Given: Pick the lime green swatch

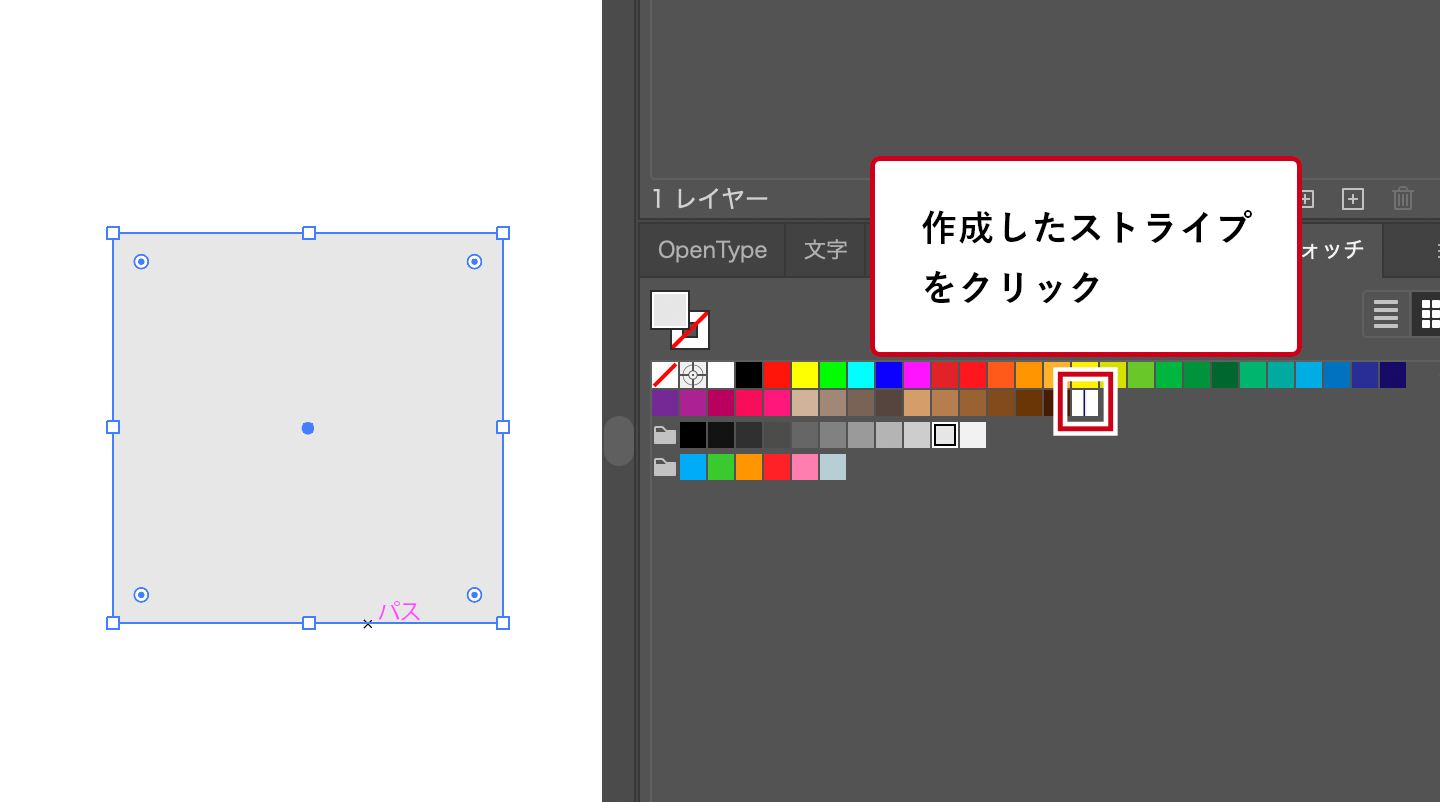Looking at the screenshot, I should [1141, 375].
